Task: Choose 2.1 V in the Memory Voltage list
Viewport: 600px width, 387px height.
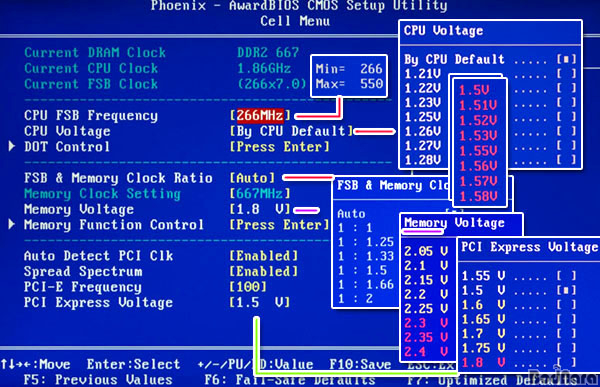Action: tap(426, 265)
